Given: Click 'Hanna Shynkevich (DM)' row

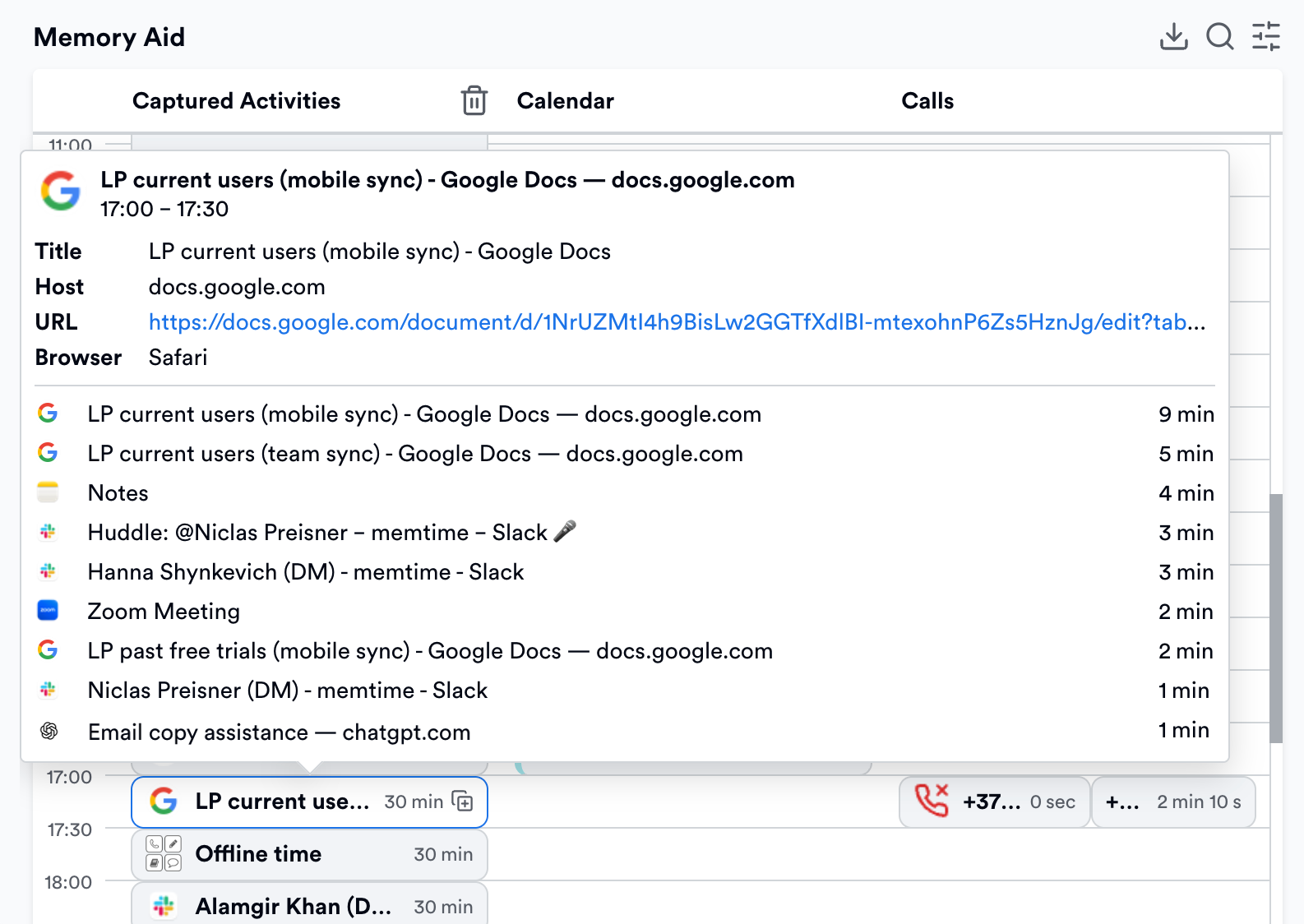Looking at the screenshot, I should [626, 572].
